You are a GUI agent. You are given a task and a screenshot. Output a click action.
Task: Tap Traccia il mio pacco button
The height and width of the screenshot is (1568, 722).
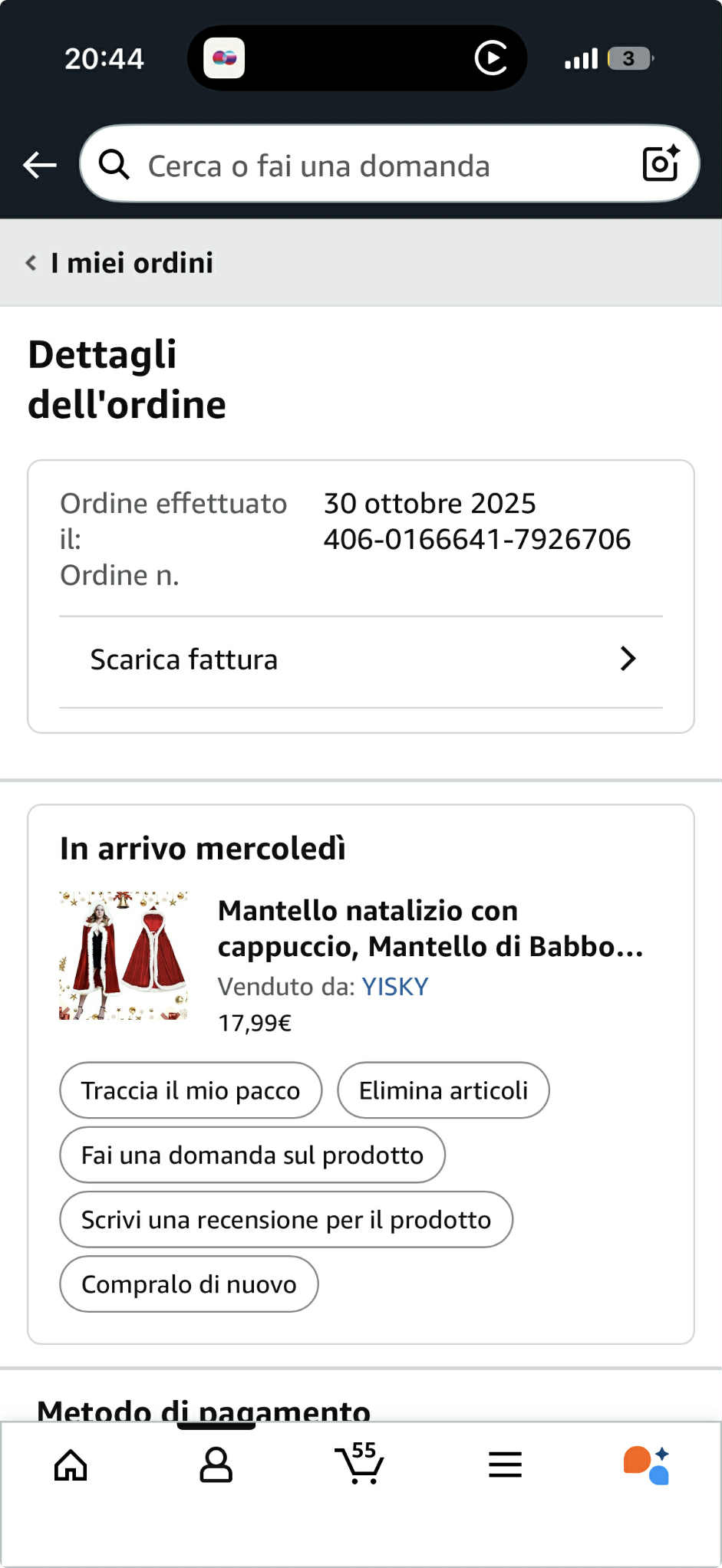coord(191,1090)
